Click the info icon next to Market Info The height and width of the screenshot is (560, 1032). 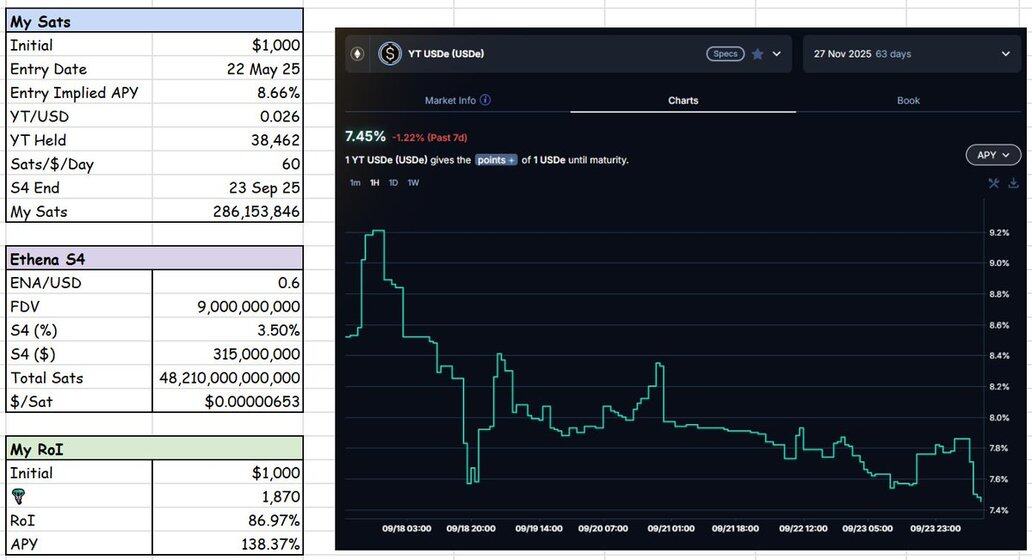click(x=485, y=100)
